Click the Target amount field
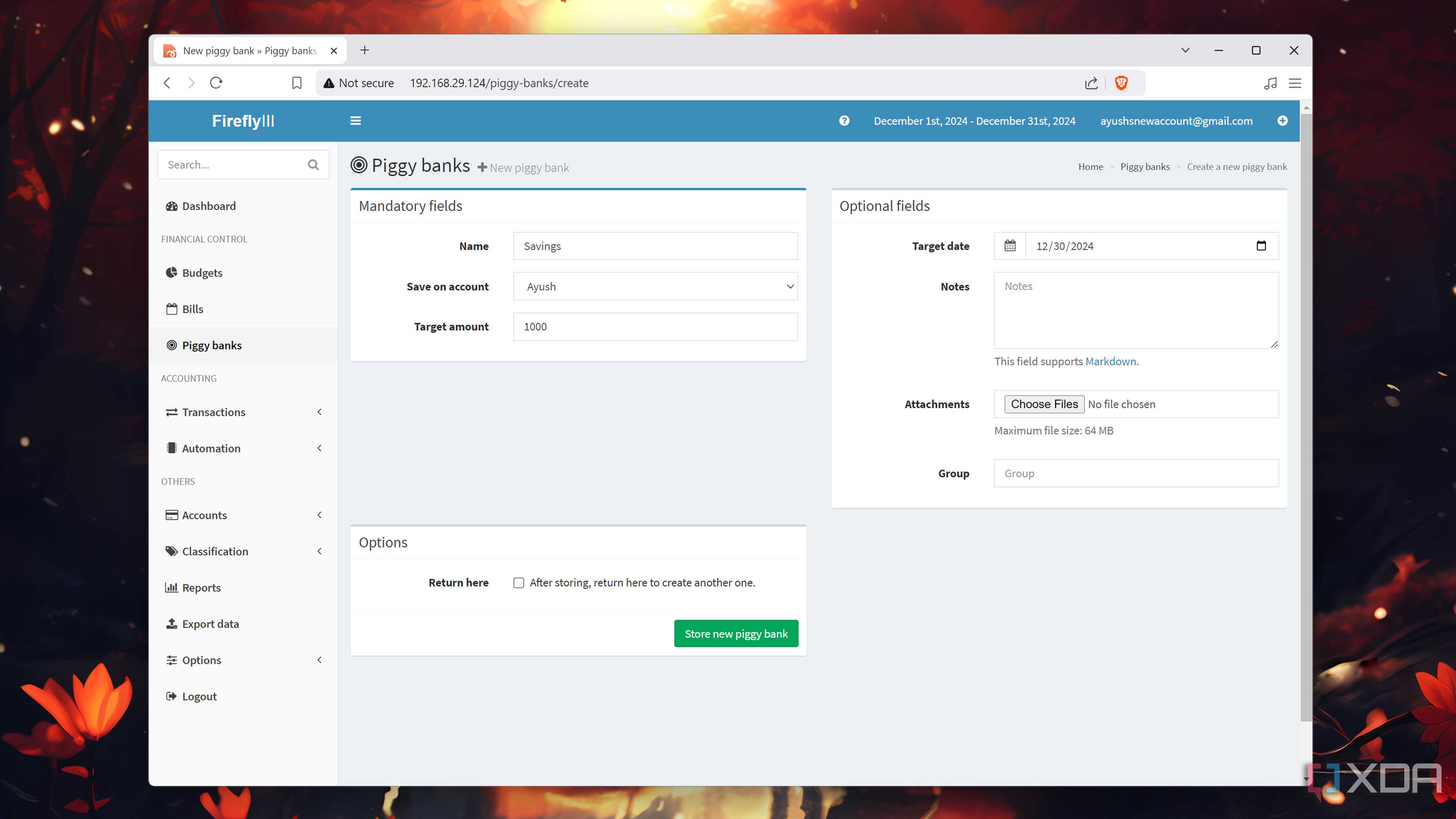1456x819 pixels. point(655,327)
